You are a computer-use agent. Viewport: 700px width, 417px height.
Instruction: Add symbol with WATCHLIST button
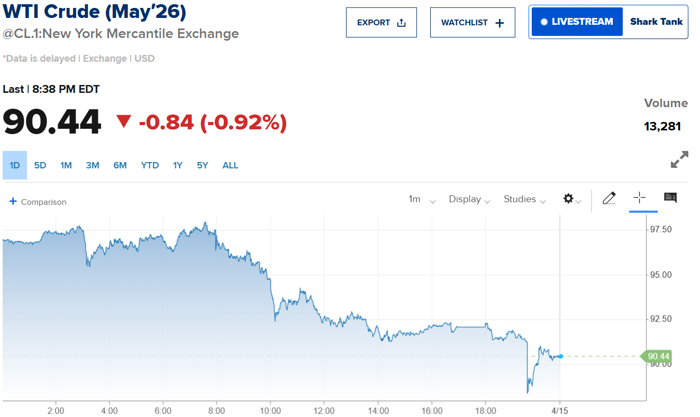[x=473, y=22]
